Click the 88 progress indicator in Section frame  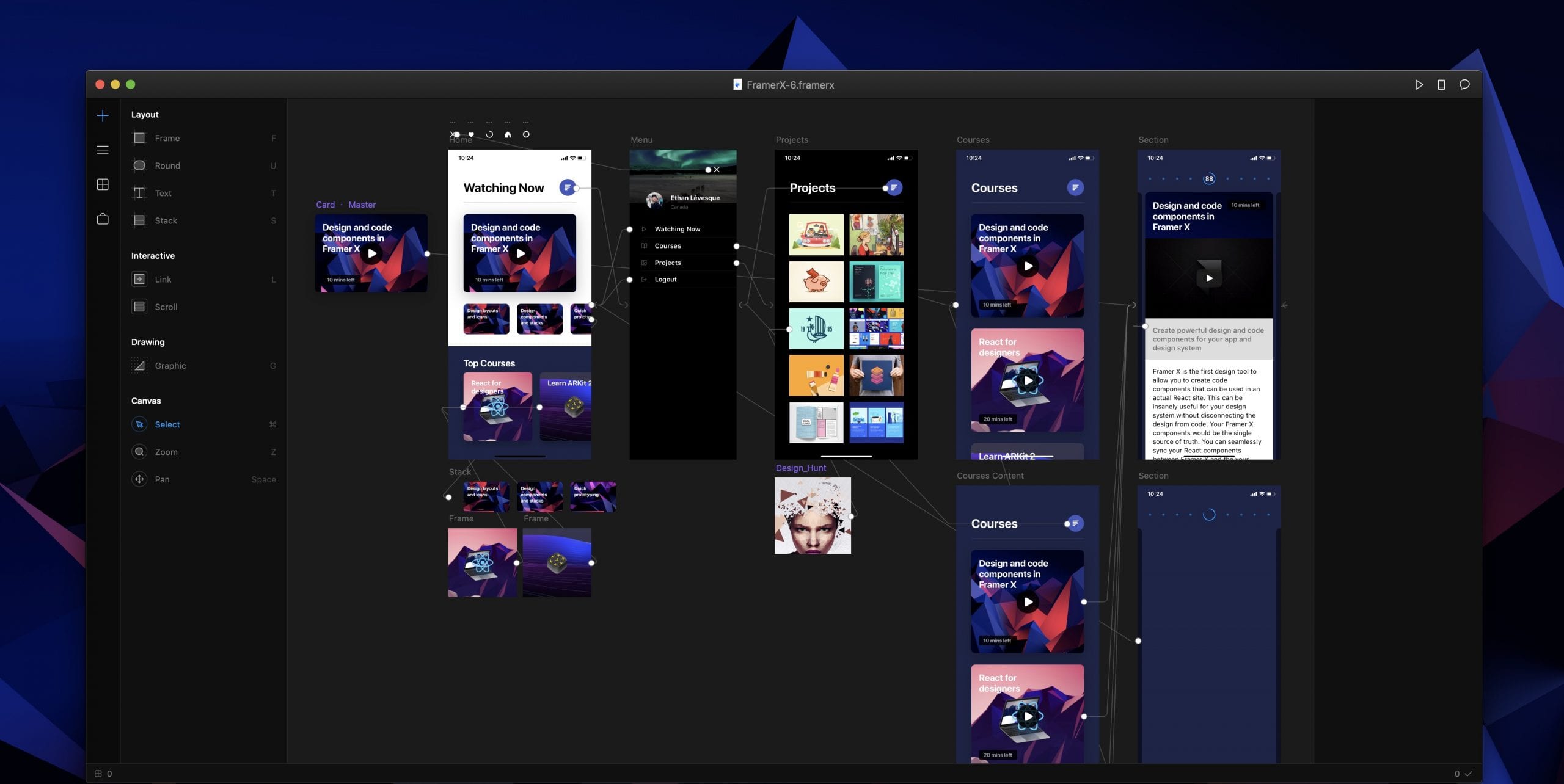tap(1208, 179)
